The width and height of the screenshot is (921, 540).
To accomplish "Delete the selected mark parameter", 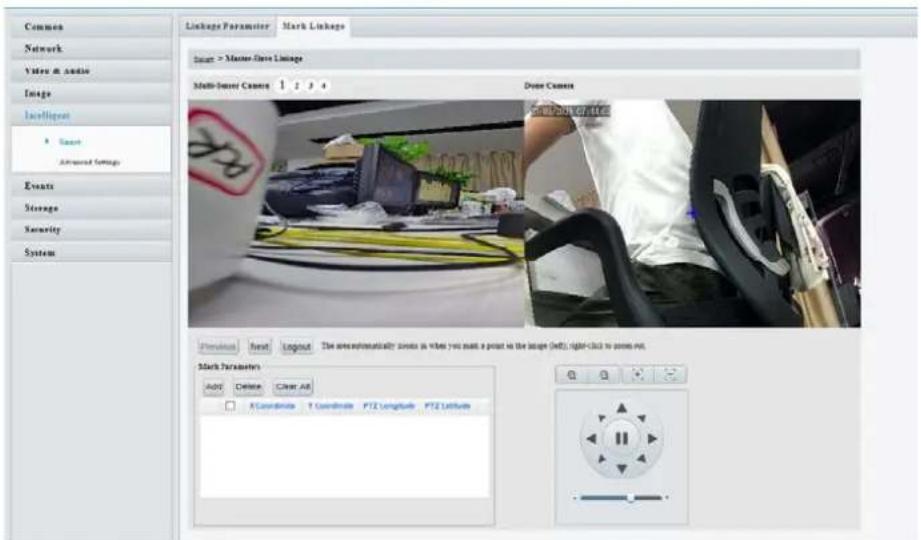I will pyautogui.click(x=248, y=387).
